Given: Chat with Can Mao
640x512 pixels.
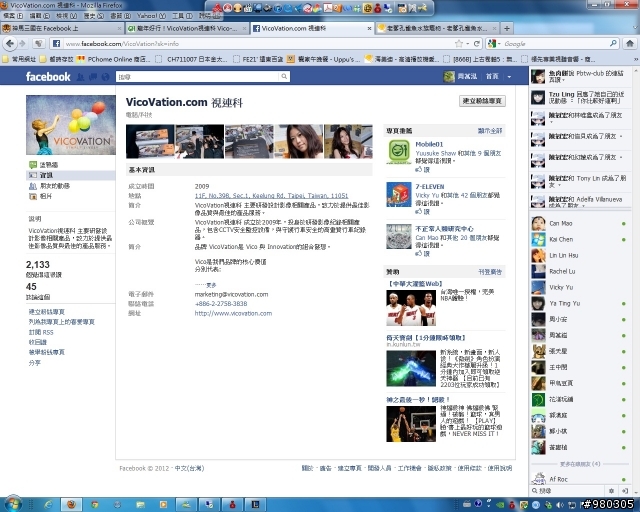Looking at the screenshot, I should tap(580, 223).
